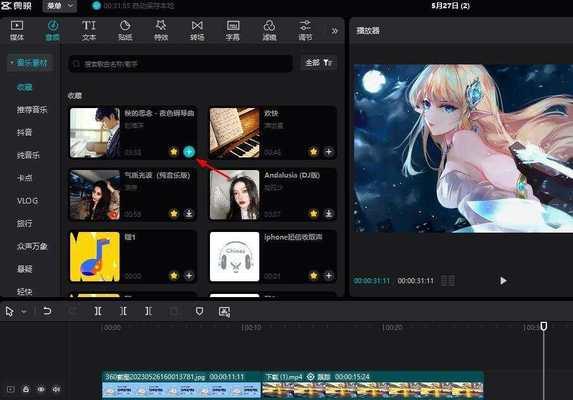Toggle the main track cover icon
This screenshot has width=573, height=400.
11,389
